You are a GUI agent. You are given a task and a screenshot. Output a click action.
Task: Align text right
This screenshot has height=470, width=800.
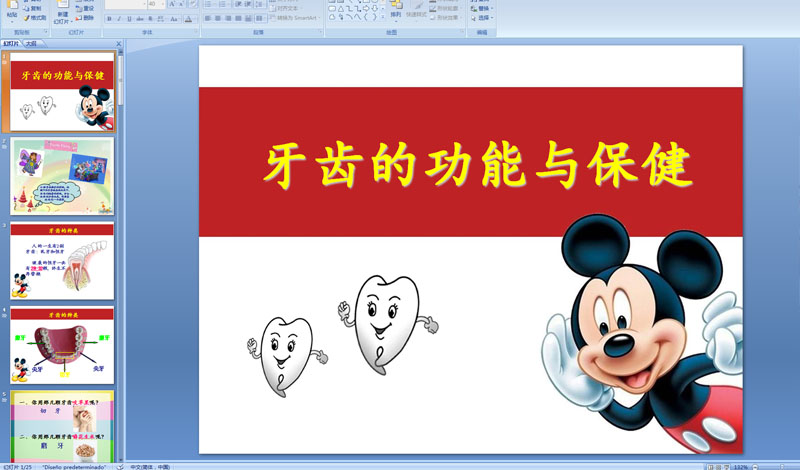point(228,18)
